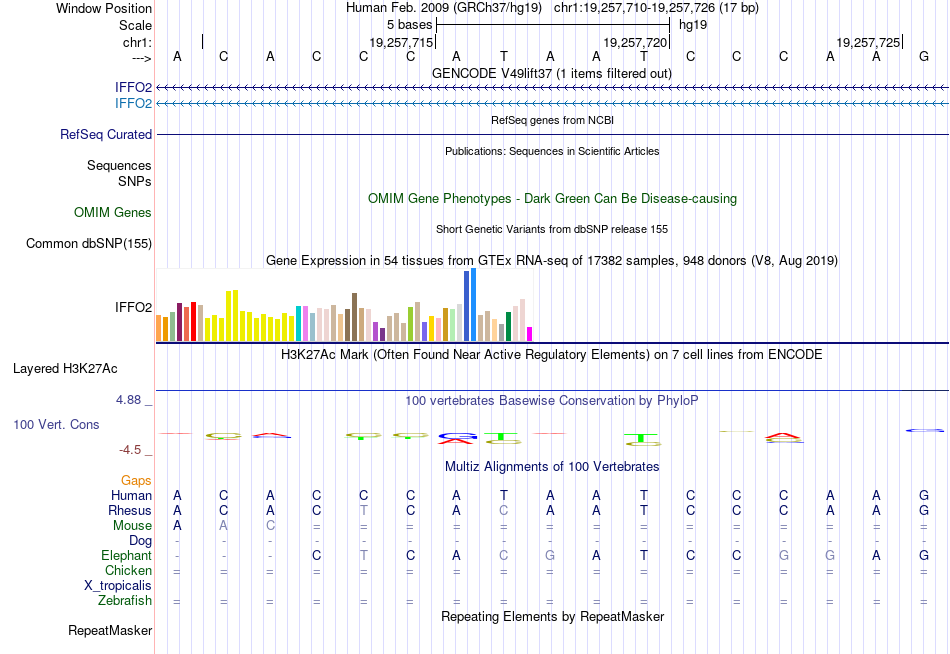Click the ---> strand direction arrow label

pos(141,58)
